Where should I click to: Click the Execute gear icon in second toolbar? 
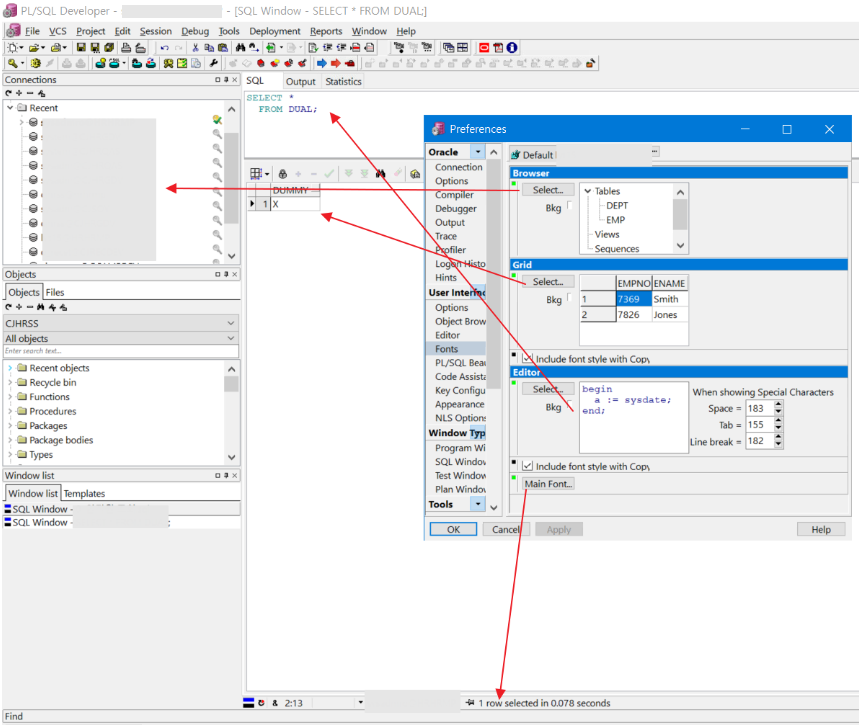36,64
